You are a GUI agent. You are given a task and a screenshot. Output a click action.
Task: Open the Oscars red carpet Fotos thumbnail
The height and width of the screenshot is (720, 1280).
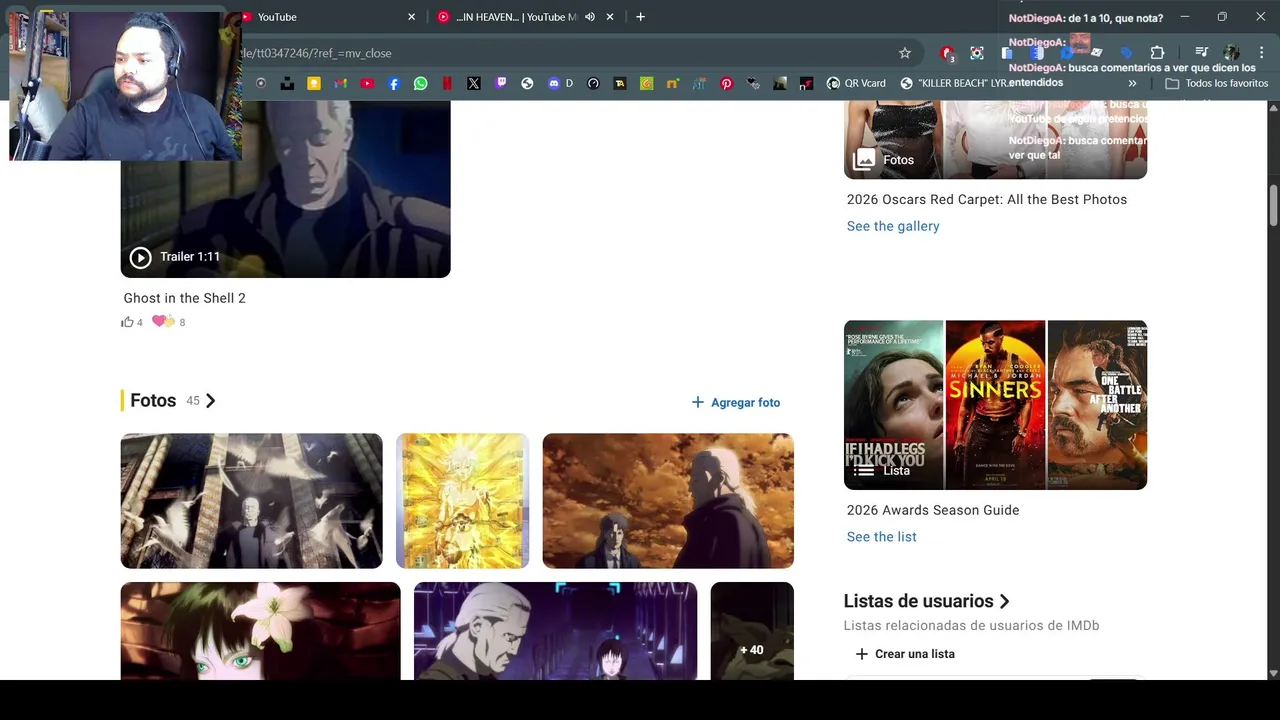click(x=995, y=139)
